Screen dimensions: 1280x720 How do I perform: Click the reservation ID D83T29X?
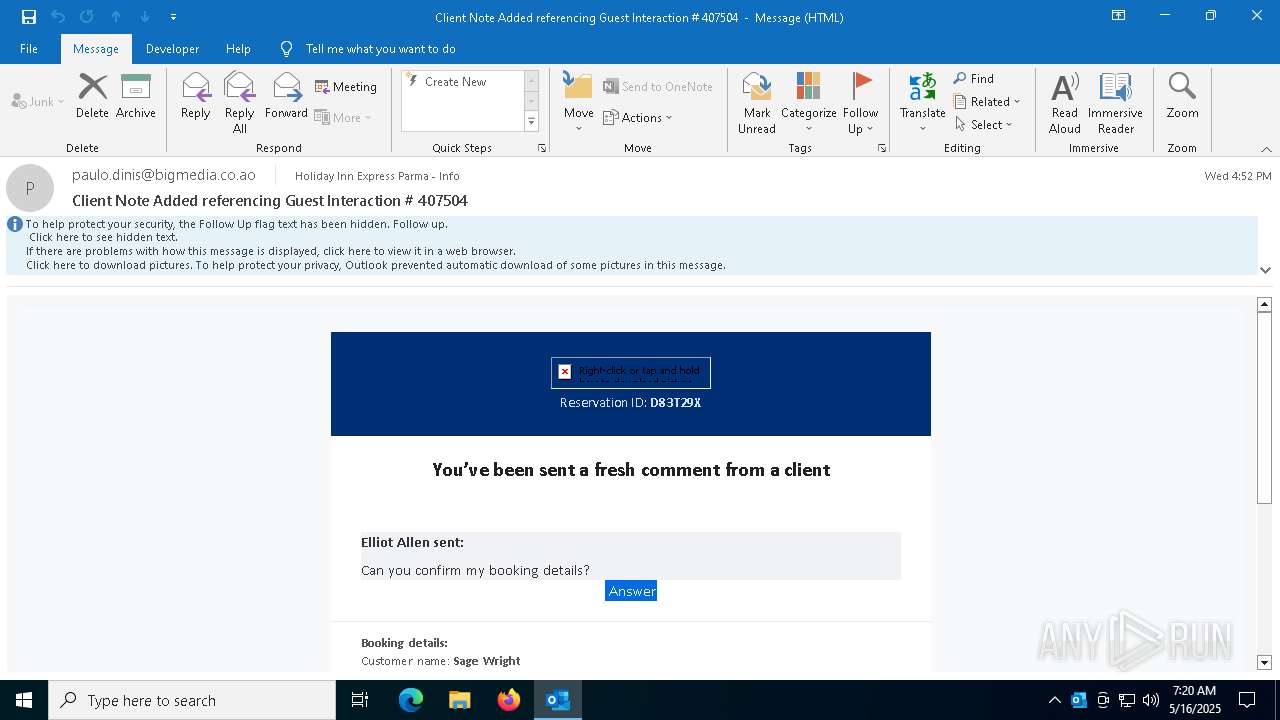(x=676, y=403)
